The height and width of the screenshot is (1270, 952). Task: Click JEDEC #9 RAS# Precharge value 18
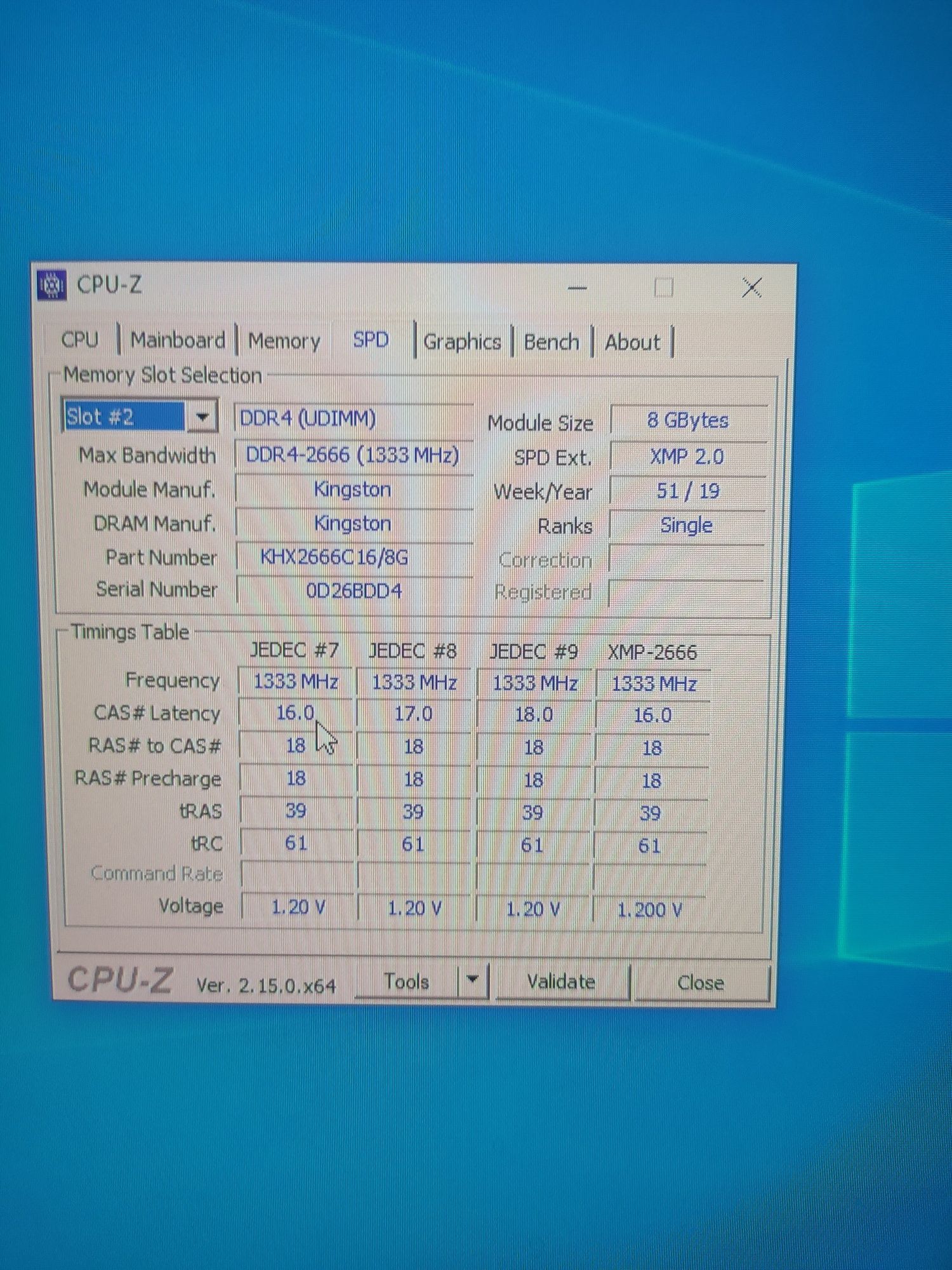click(533, 780)
